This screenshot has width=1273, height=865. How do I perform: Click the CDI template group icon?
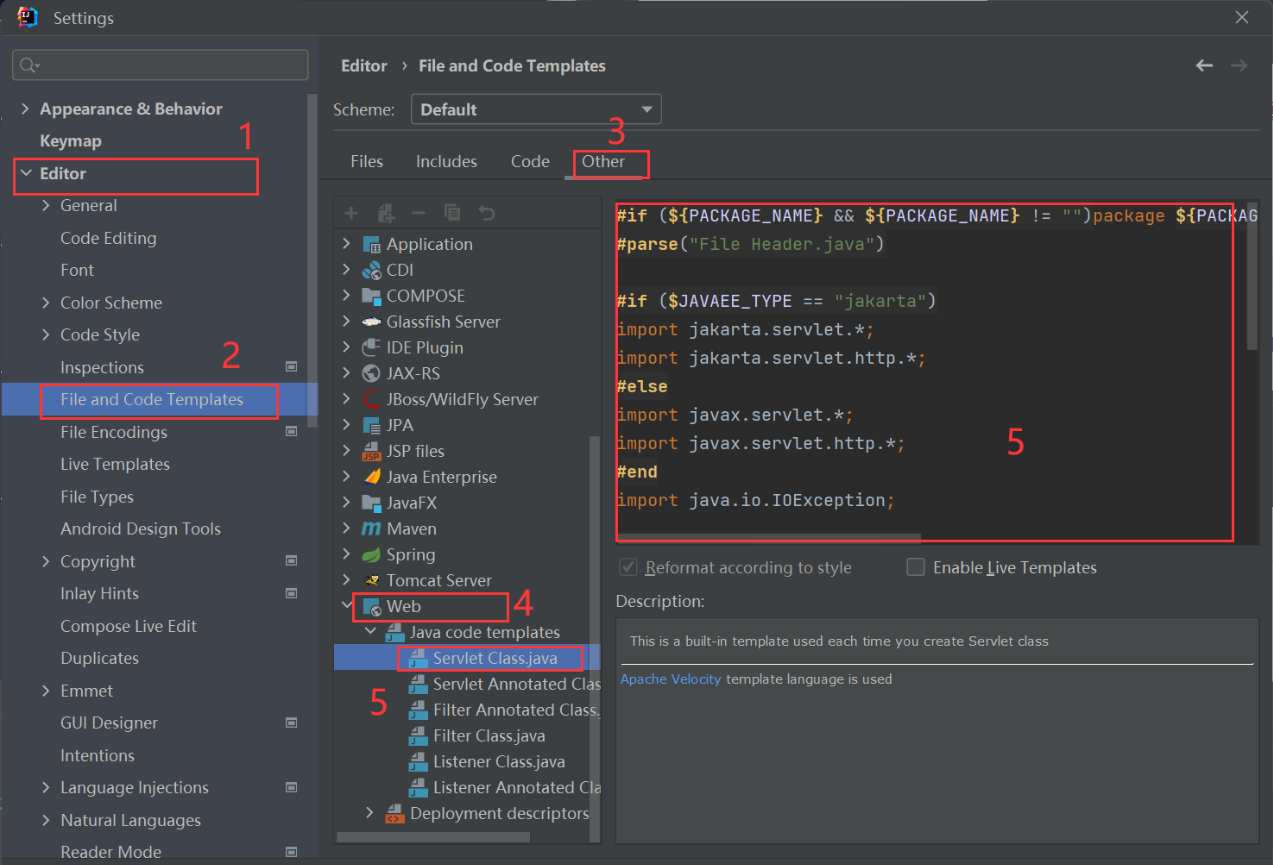pos(371,270)
